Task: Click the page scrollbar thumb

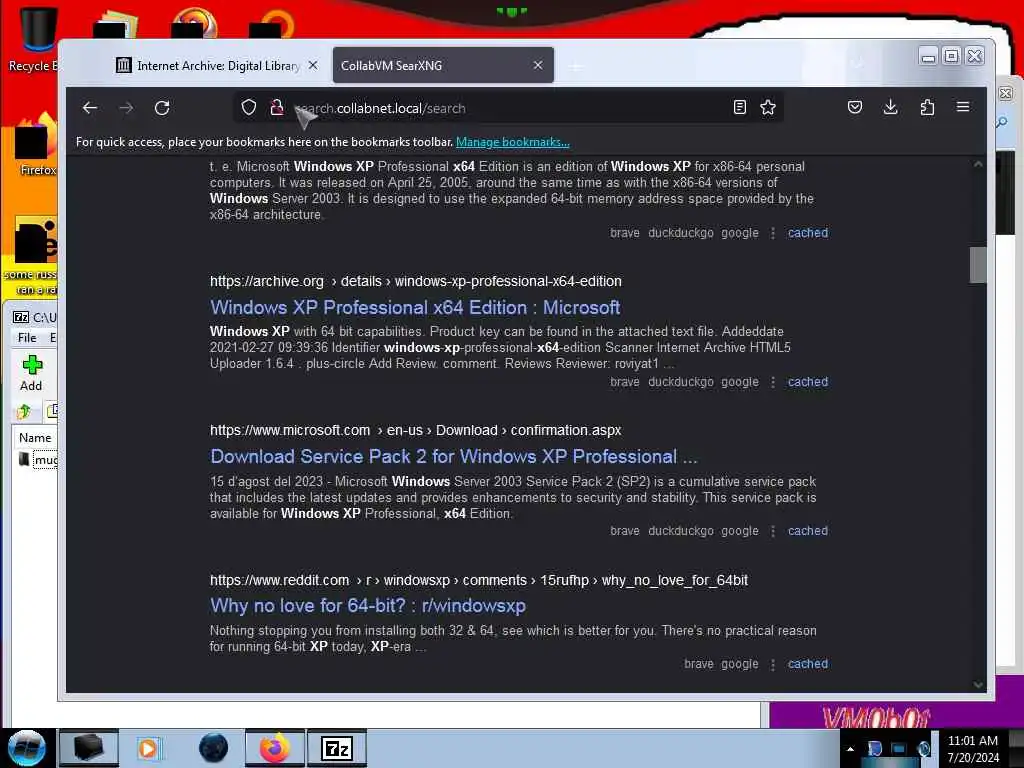Action: pos(978,264)
